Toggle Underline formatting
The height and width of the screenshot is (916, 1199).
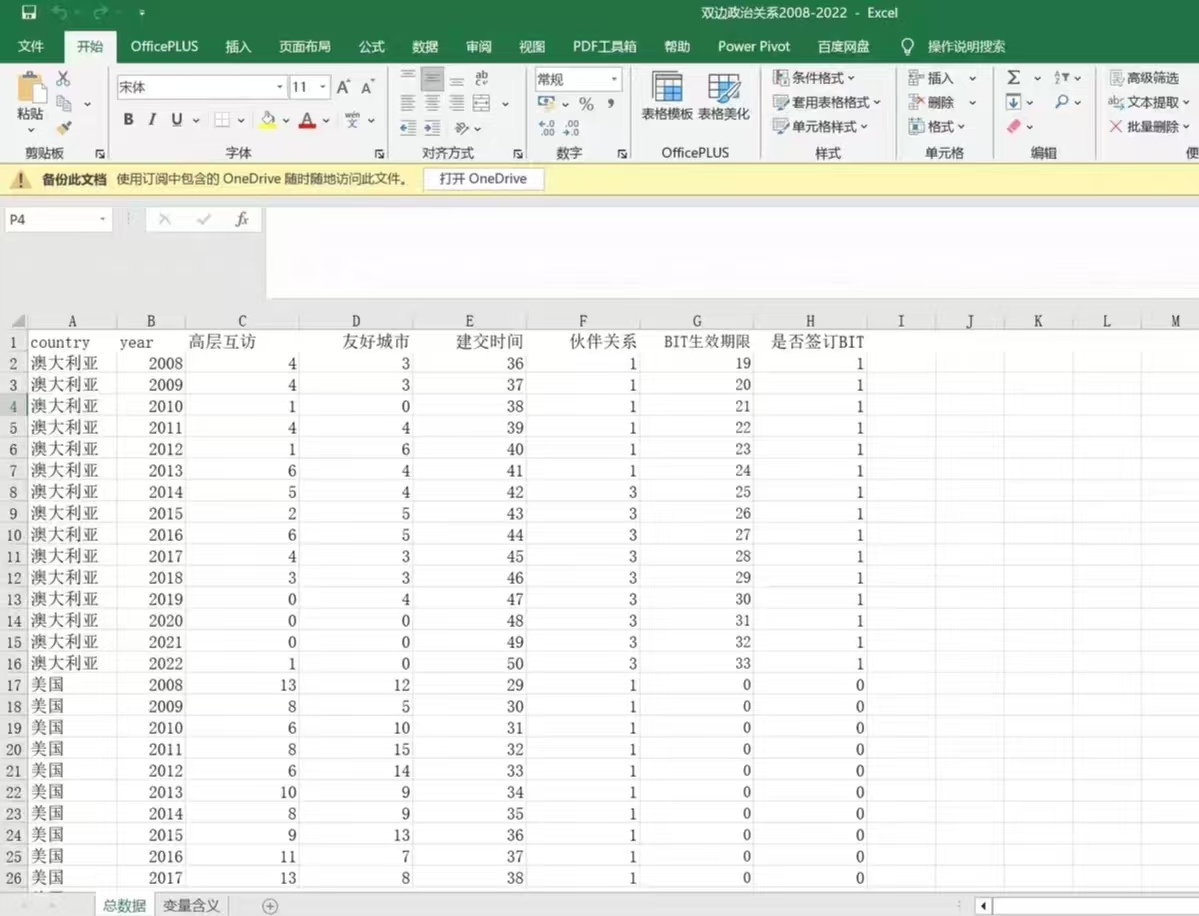[x=177, y=119]
